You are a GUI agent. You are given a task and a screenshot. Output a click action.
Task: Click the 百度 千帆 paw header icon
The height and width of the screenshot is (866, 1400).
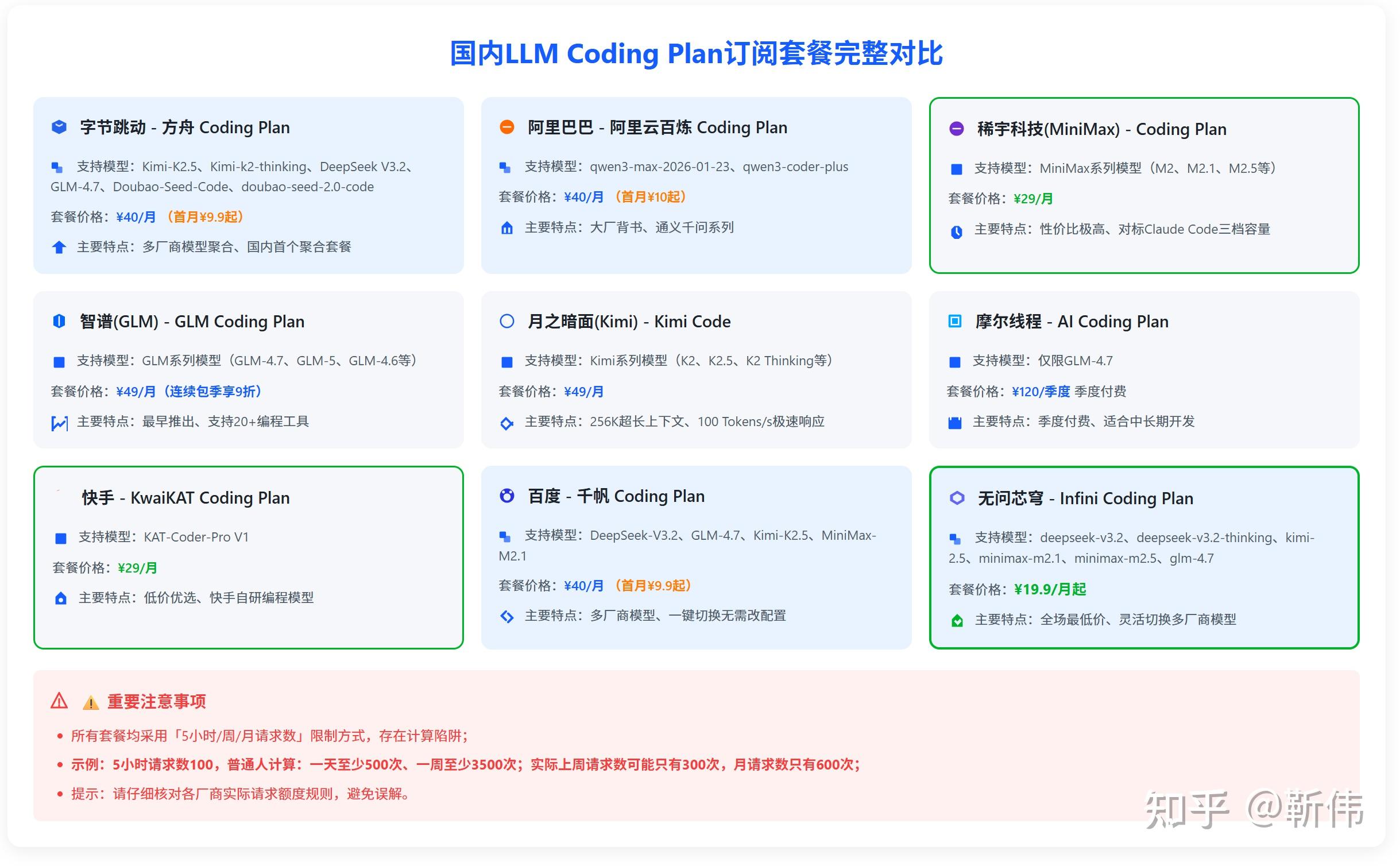point(506,496)
